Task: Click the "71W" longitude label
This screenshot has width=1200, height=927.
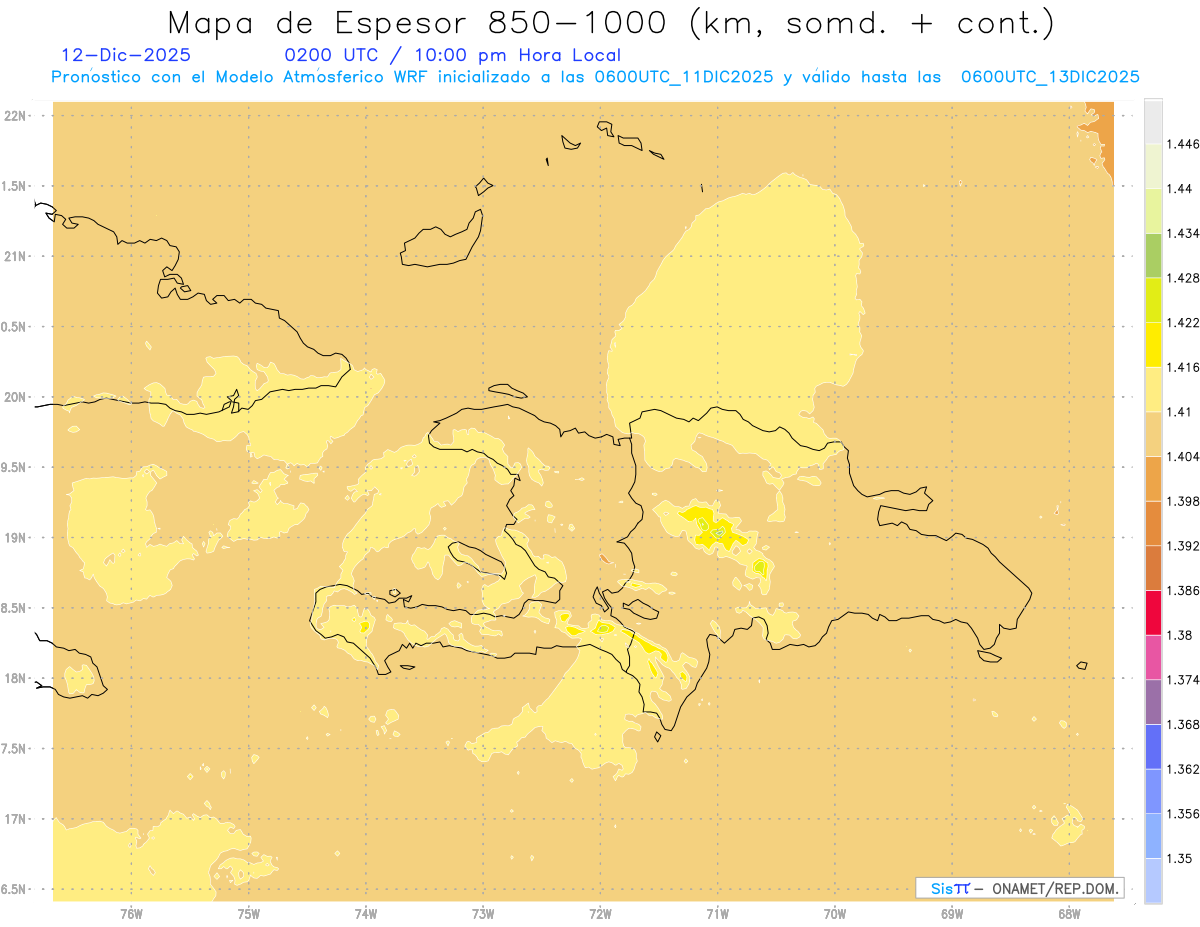Action: [x=717, y=913]
